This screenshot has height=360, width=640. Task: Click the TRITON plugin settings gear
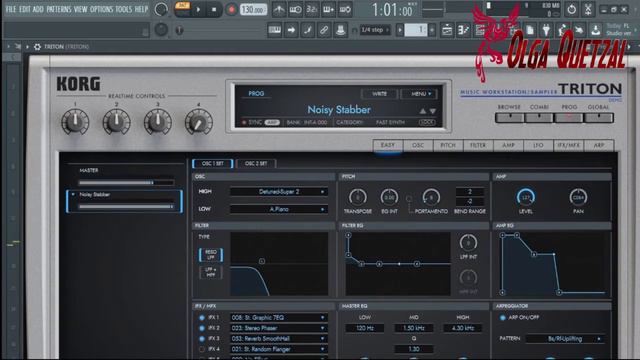(37, 47)
